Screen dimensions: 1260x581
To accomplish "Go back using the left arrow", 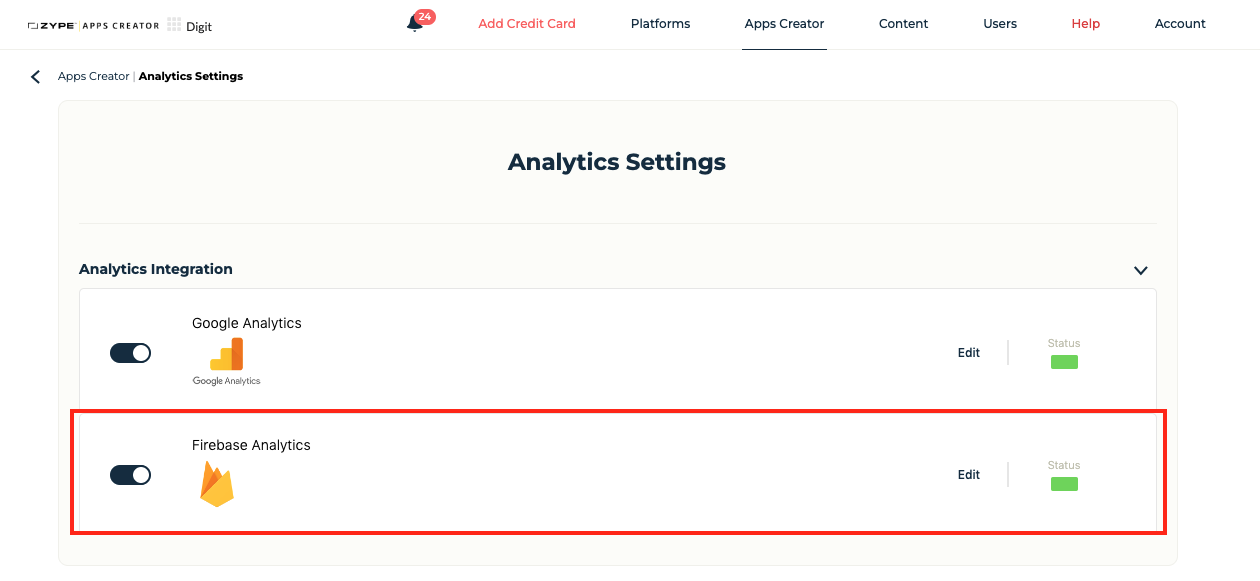I will tap(36, 77).
